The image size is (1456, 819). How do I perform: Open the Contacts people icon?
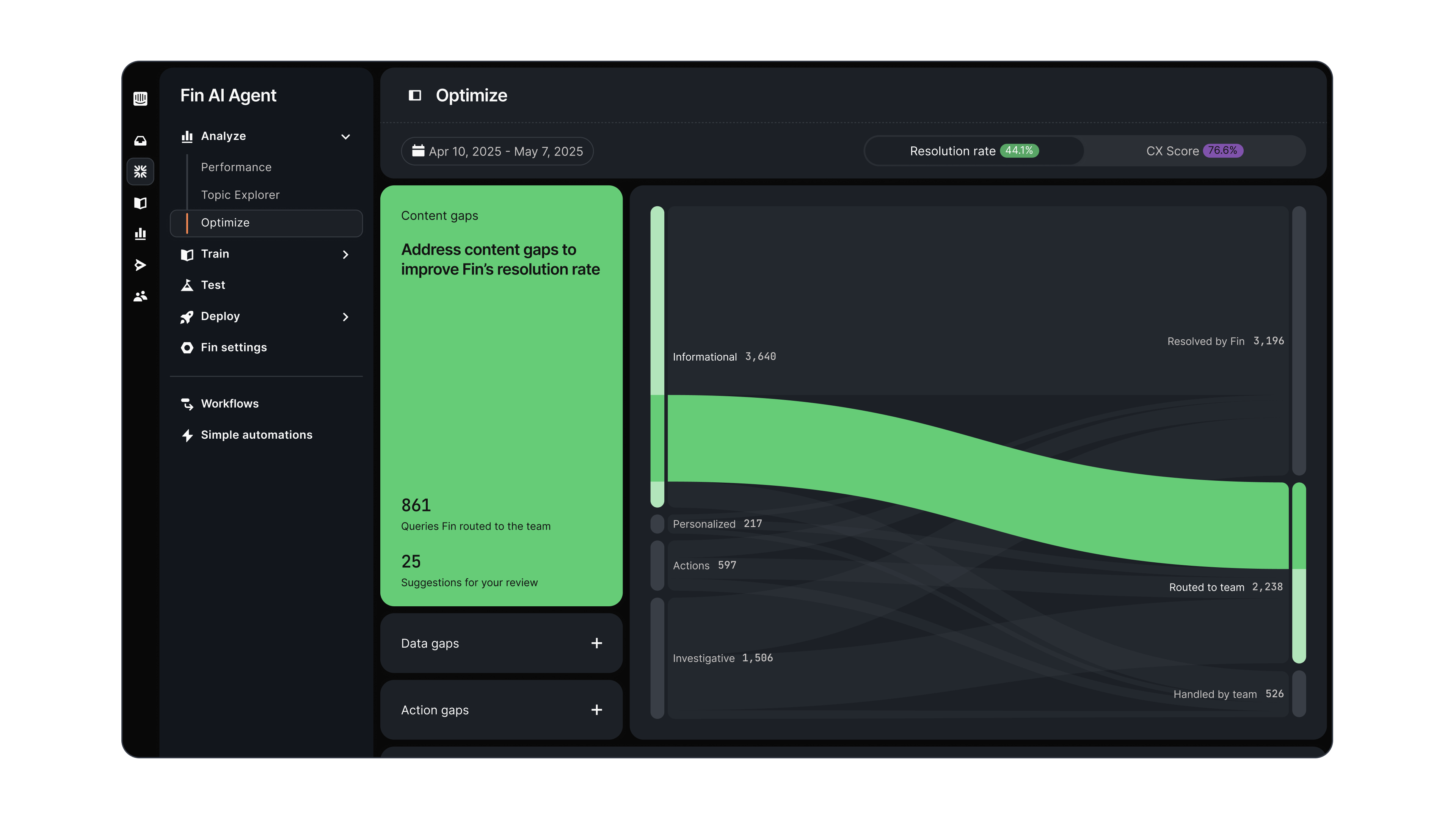coord(140,296)
